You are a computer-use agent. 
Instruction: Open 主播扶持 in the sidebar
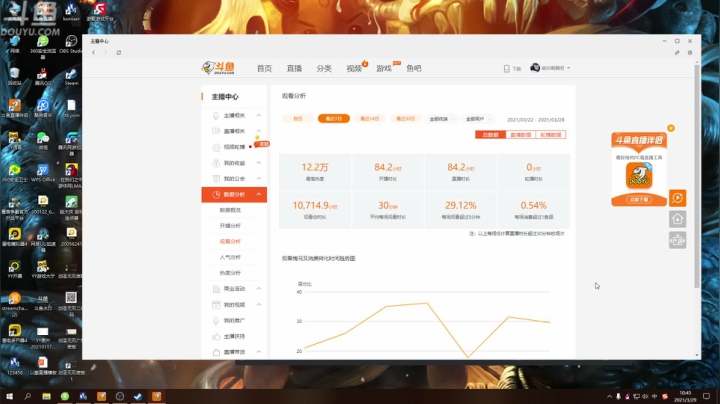tap(234, 337)
